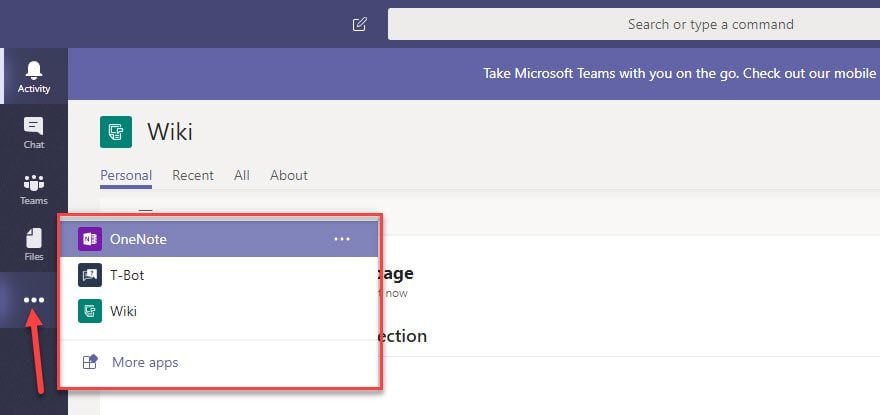Click the green Wiki icon in flyout
The image size is (880, 415).
(x=90, y=311)
